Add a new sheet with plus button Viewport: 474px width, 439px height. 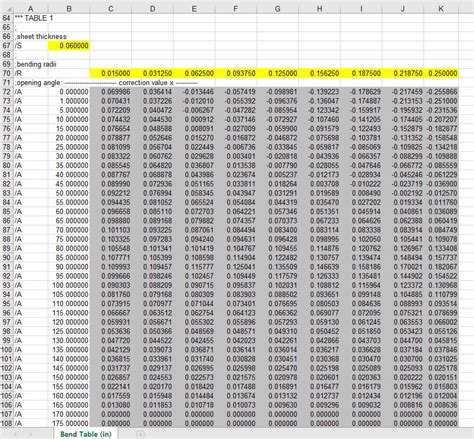click(x=141, y=434)
